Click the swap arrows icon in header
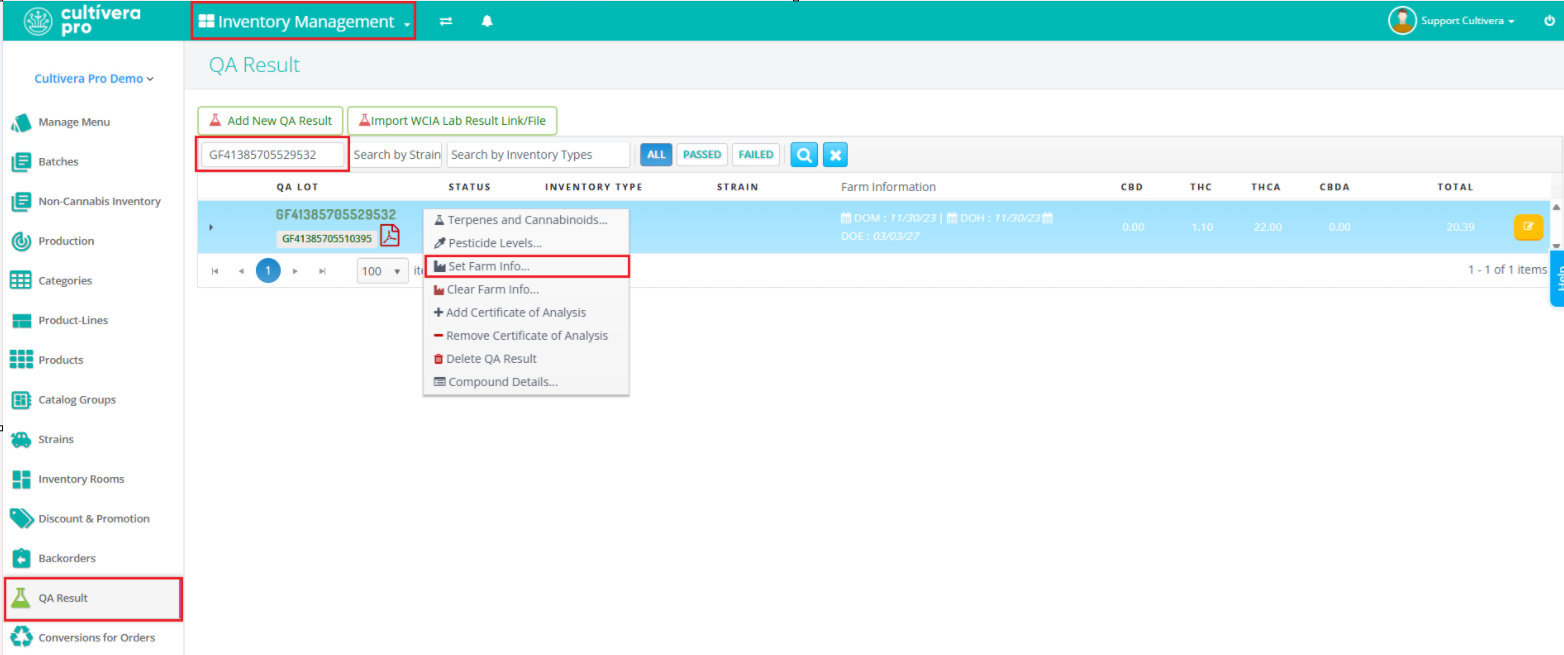 tap(446, 21)
